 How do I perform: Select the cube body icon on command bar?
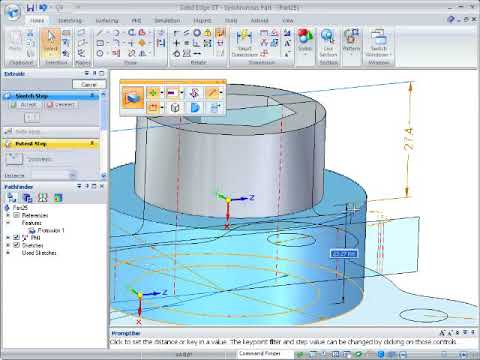175,107
